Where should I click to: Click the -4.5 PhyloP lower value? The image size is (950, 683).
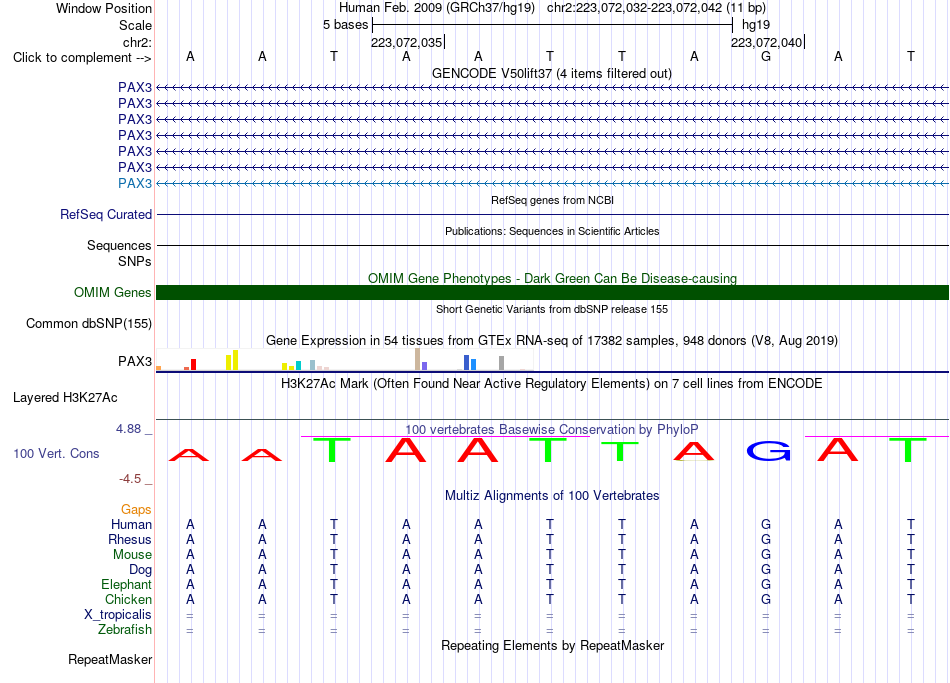point(130,479)
